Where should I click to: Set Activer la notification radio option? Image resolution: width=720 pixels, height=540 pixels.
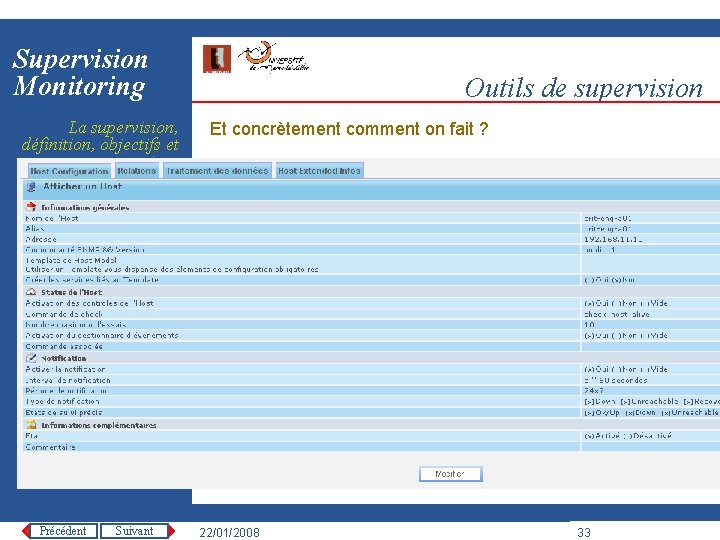625,369
